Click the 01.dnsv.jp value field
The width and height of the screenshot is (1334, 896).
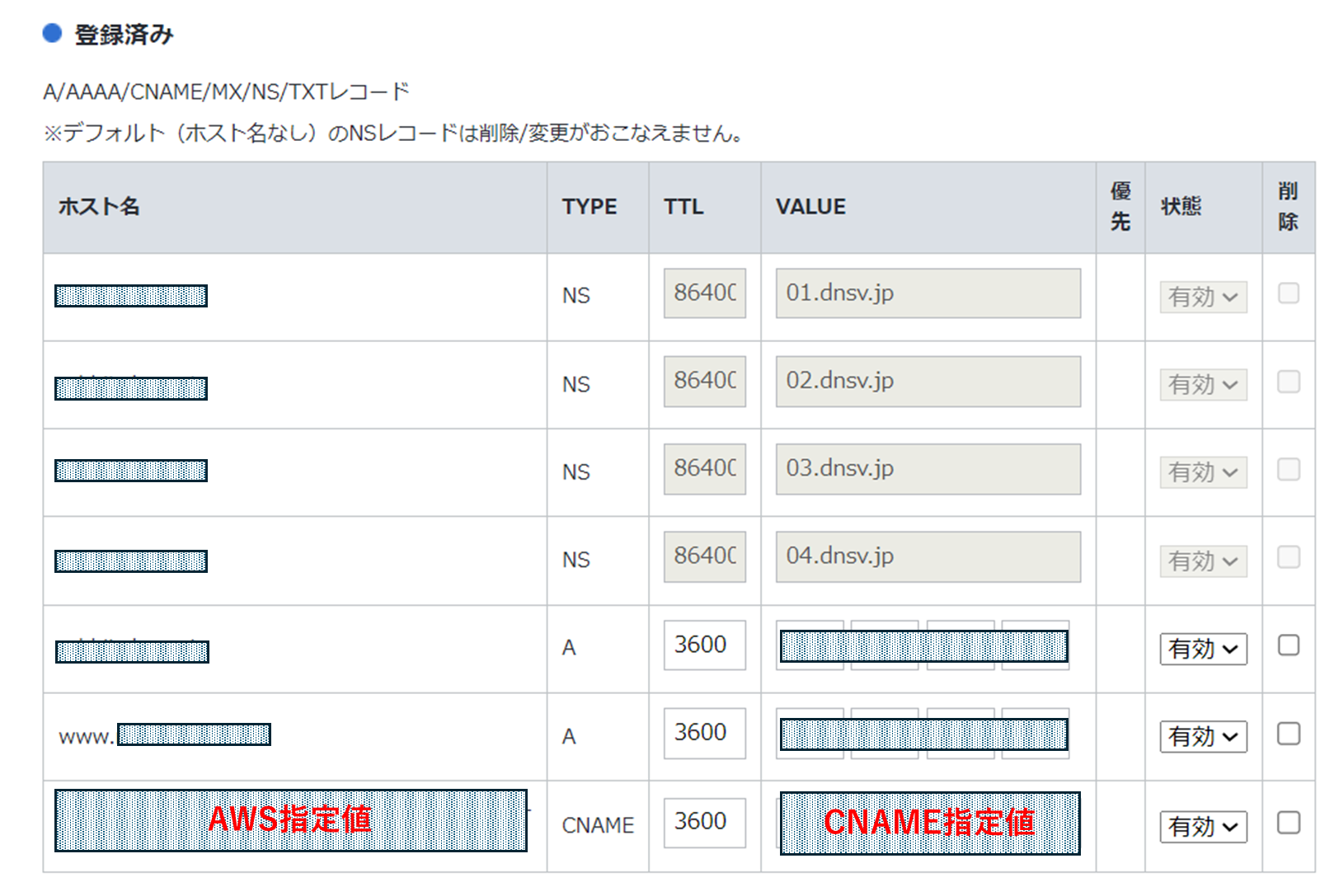pyautogui.click(x=928, y=293)
